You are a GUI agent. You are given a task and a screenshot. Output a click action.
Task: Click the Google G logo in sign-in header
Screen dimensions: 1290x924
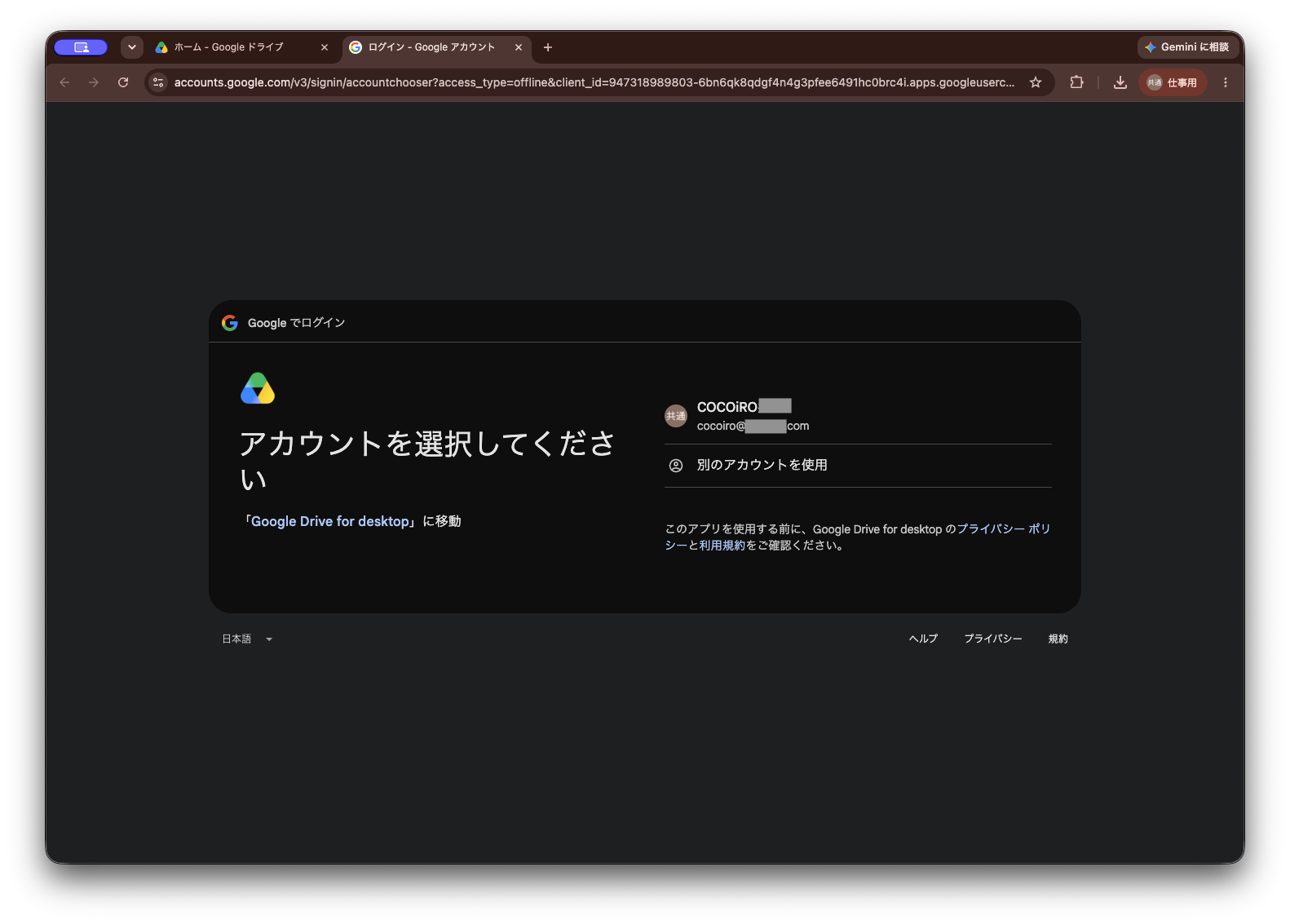point(230,323)
